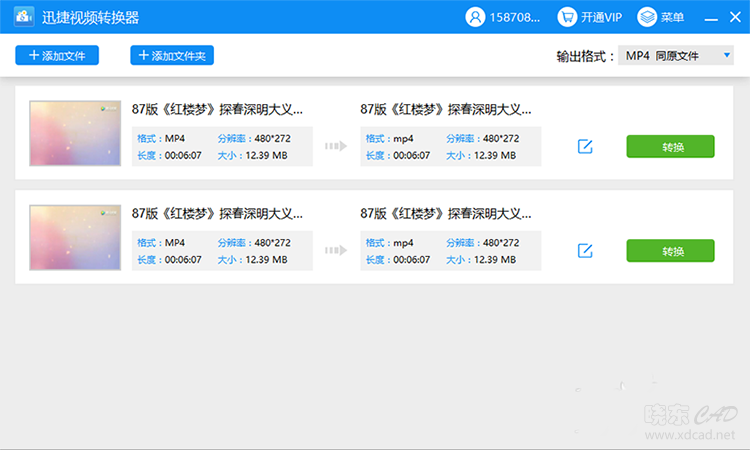This screenshot has width=750, height=450.
Task: Open the 开通VIP shopping cart option
Action: click(x=590, y=17)
